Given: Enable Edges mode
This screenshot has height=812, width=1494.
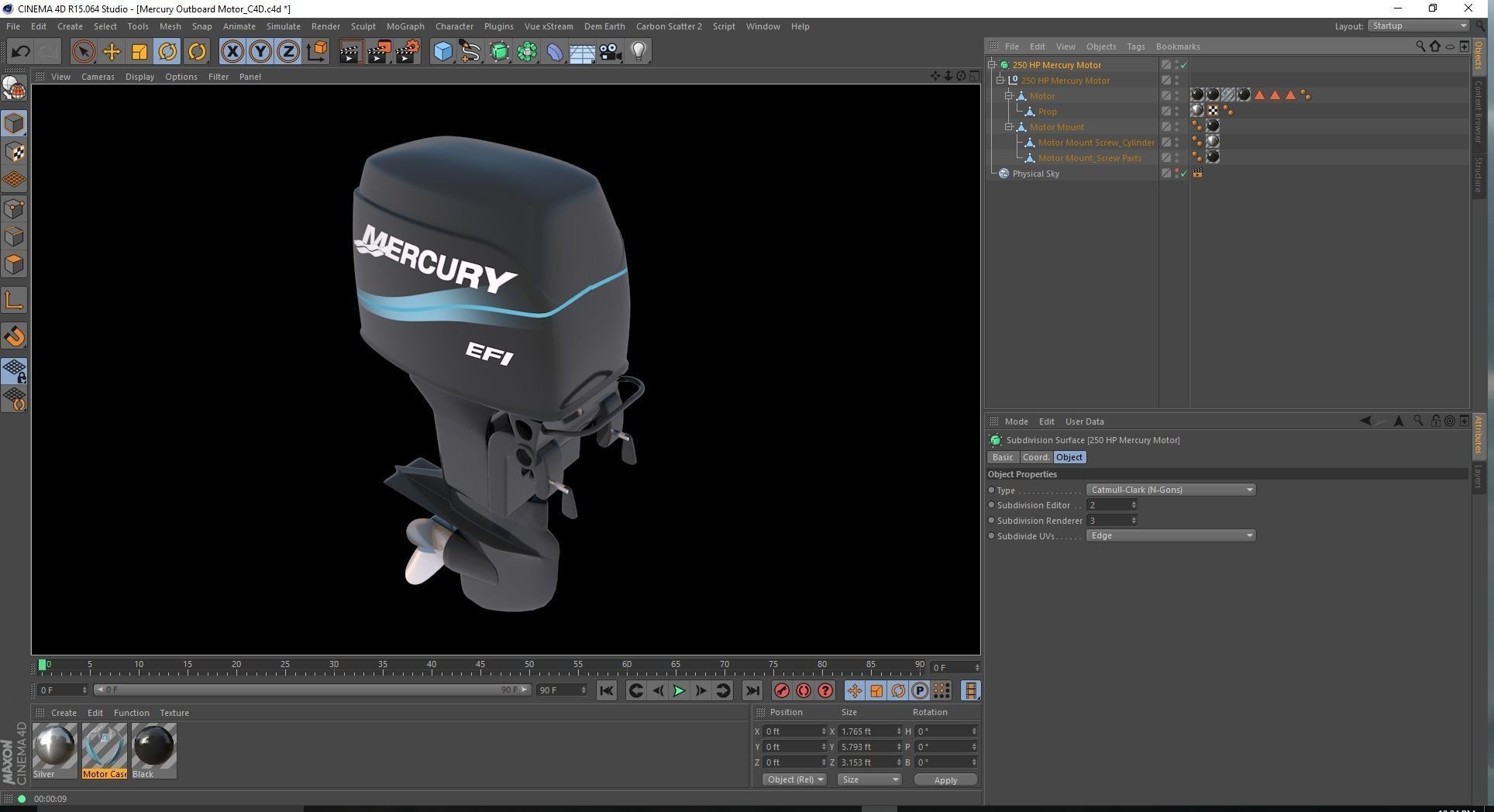Looking at the screenshot, I should [x=14, y=236].
